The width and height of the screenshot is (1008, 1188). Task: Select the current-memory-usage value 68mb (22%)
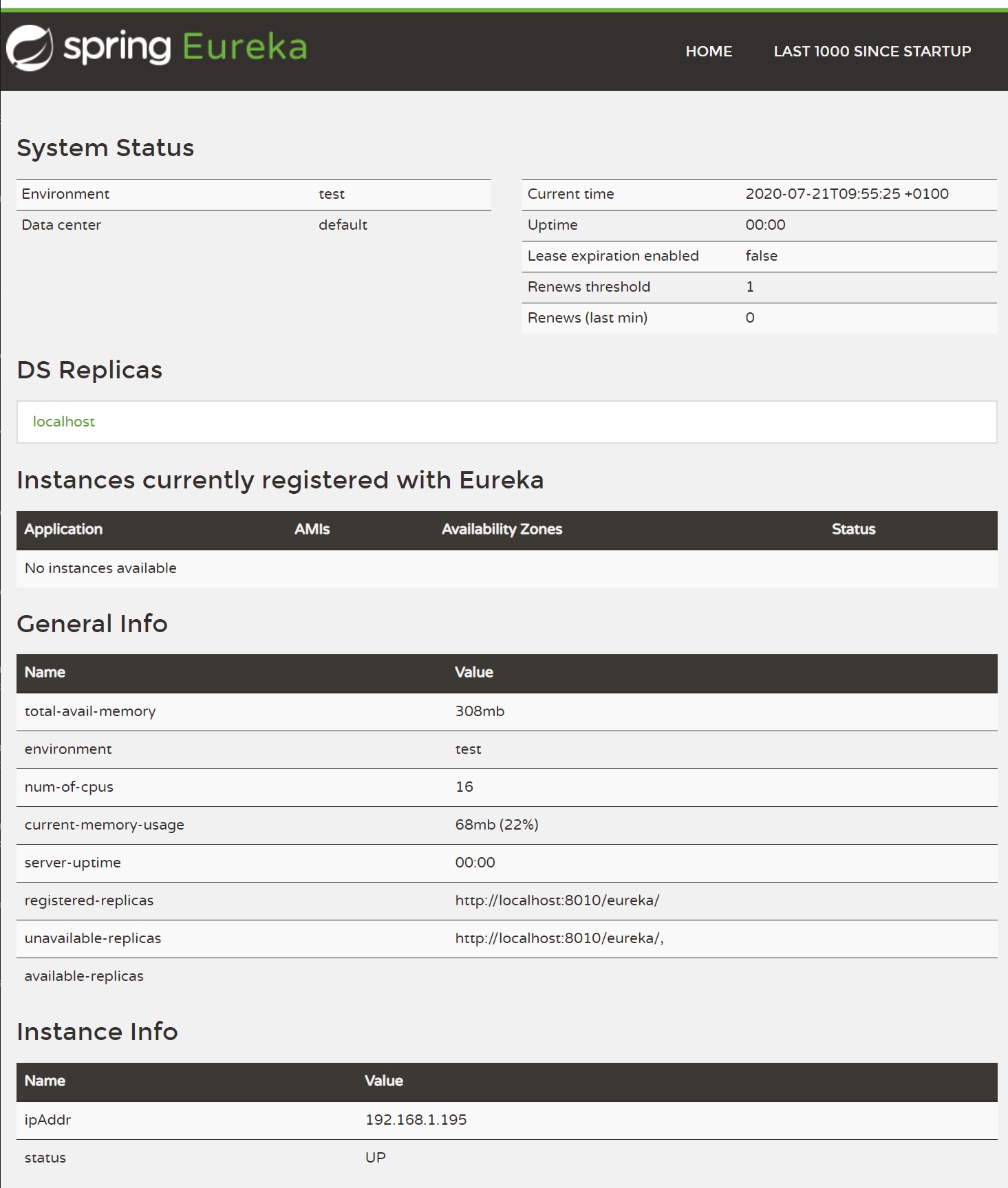(496, 825)
